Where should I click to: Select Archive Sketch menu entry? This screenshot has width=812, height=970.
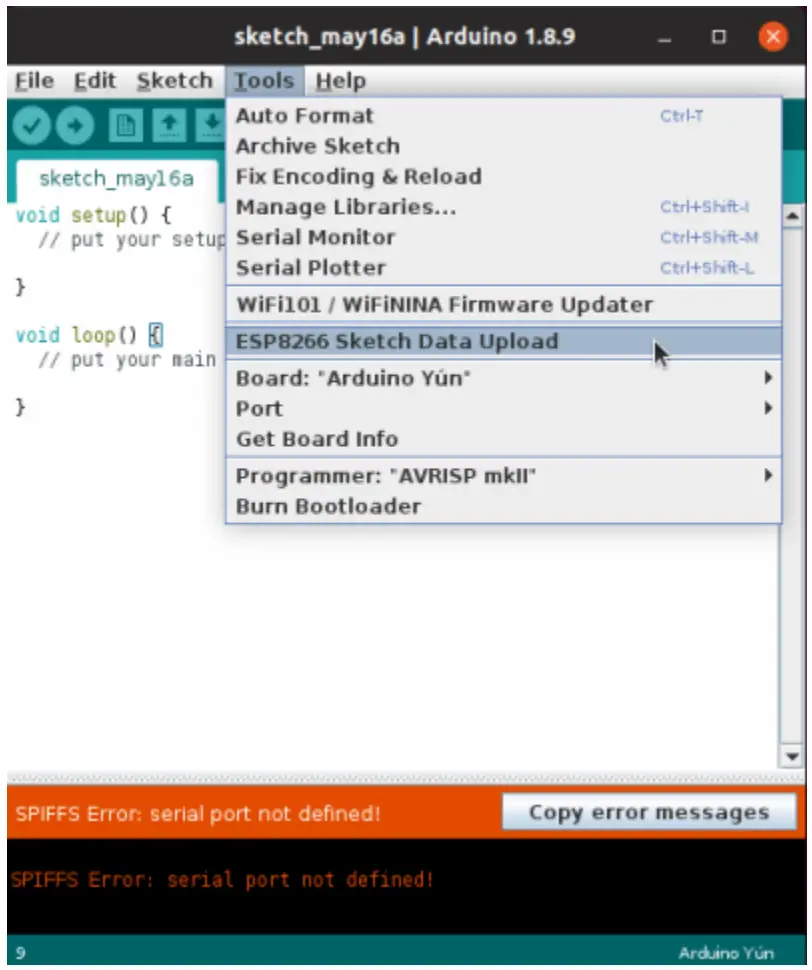pos(503,146)
